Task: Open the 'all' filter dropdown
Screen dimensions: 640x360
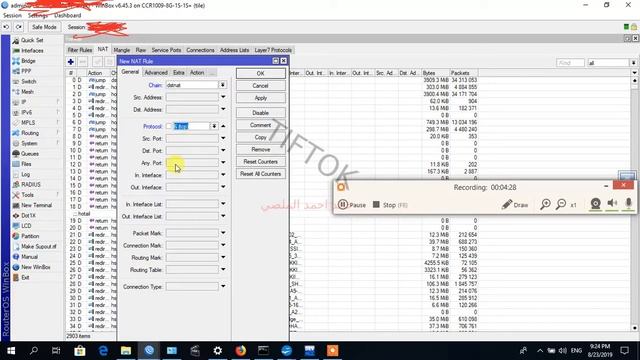Action: 633,63
